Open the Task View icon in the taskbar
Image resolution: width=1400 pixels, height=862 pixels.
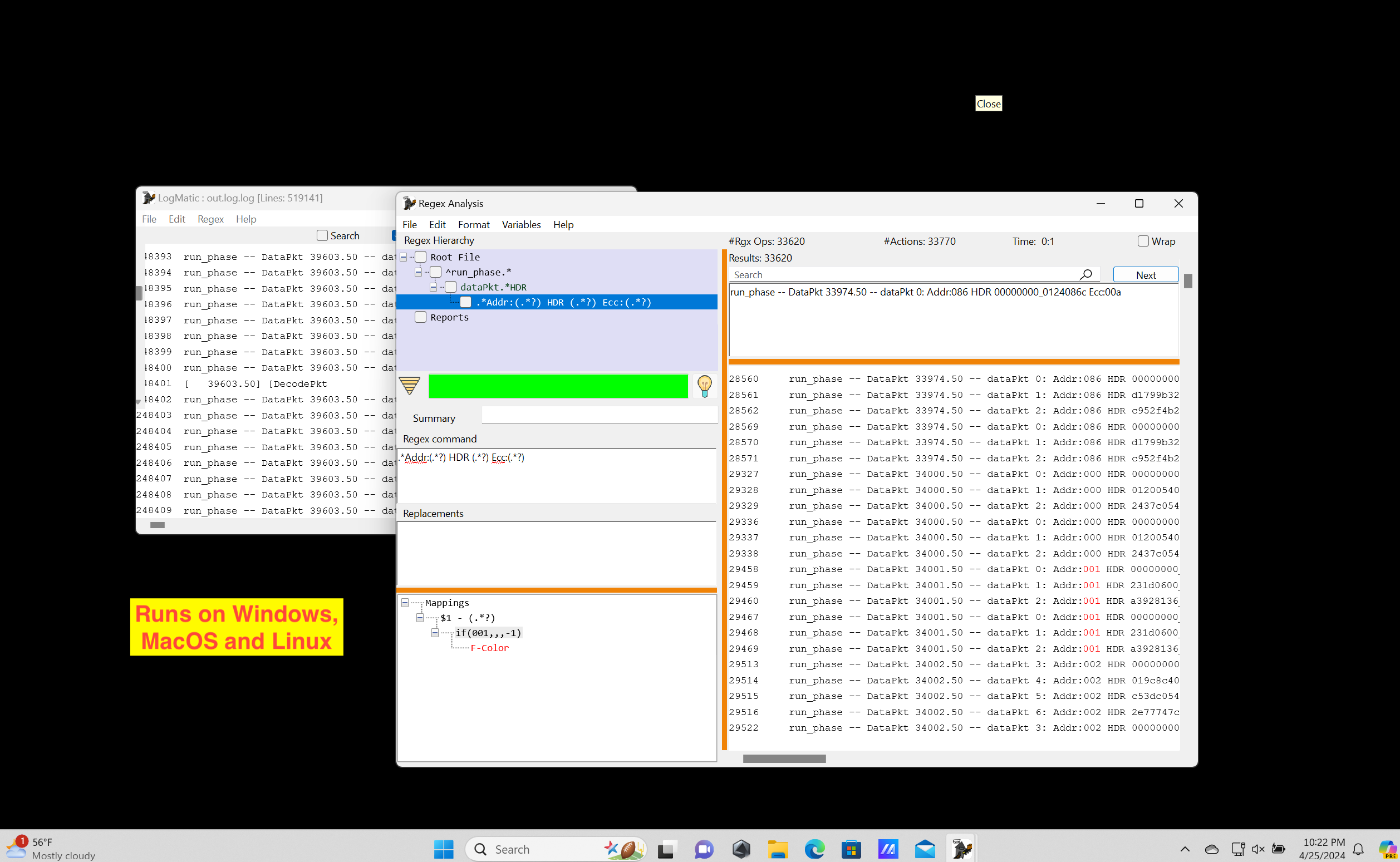(666, 849)
